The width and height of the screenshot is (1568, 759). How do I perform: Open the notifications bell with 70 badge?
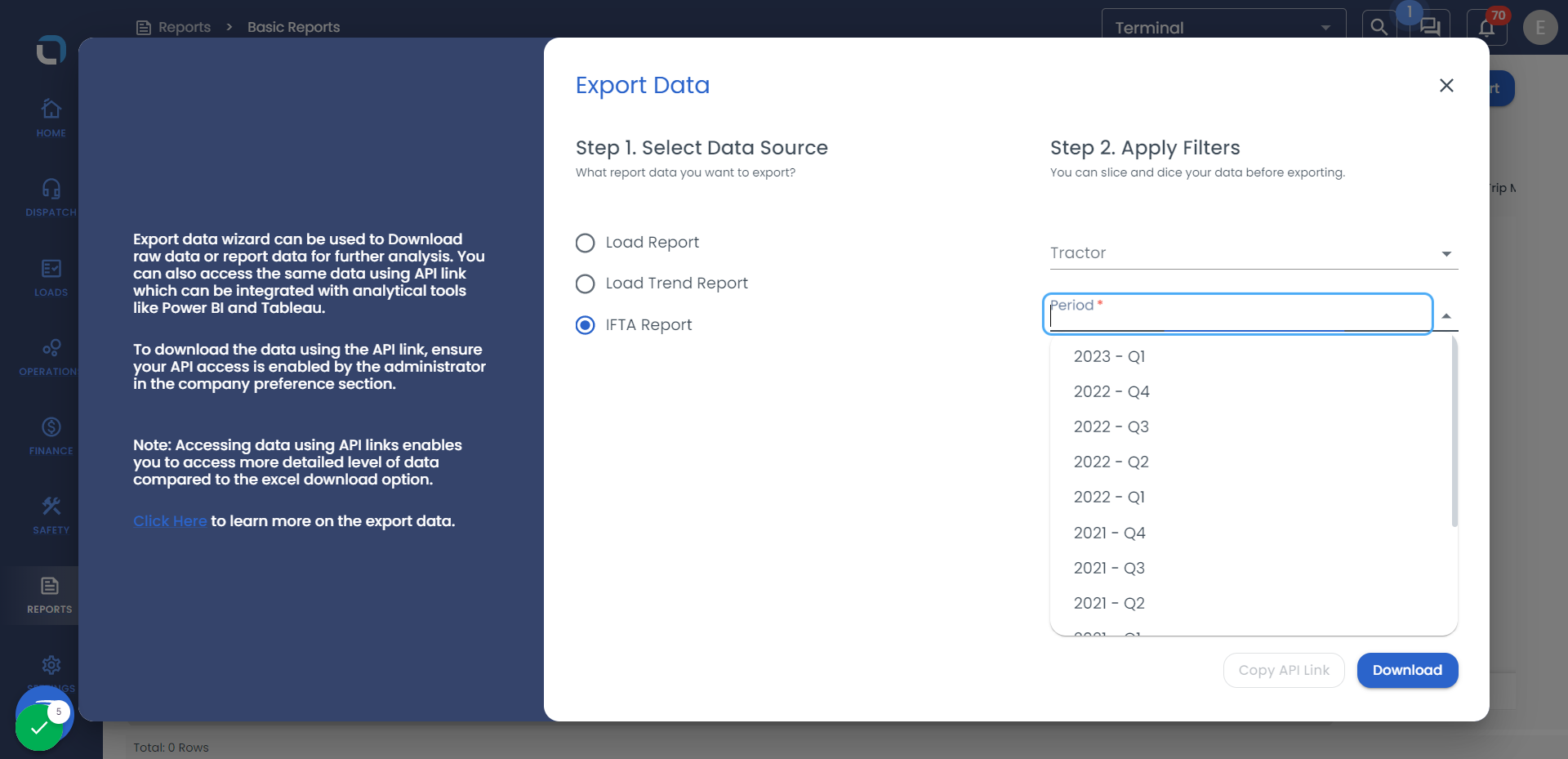pyautogui.click(x=1487, y=28)
